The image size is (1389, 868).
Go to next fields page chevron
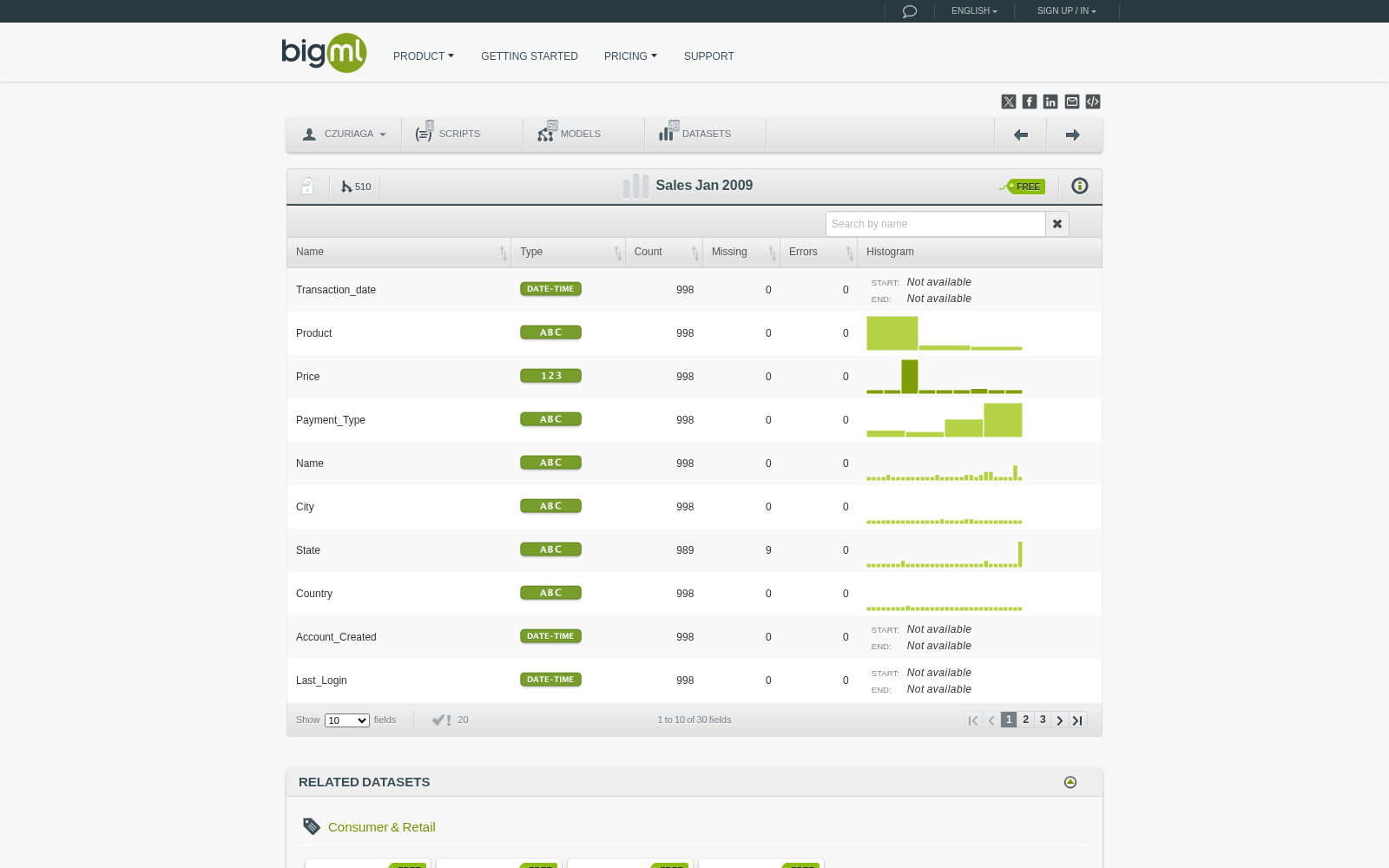point(1060,720)
